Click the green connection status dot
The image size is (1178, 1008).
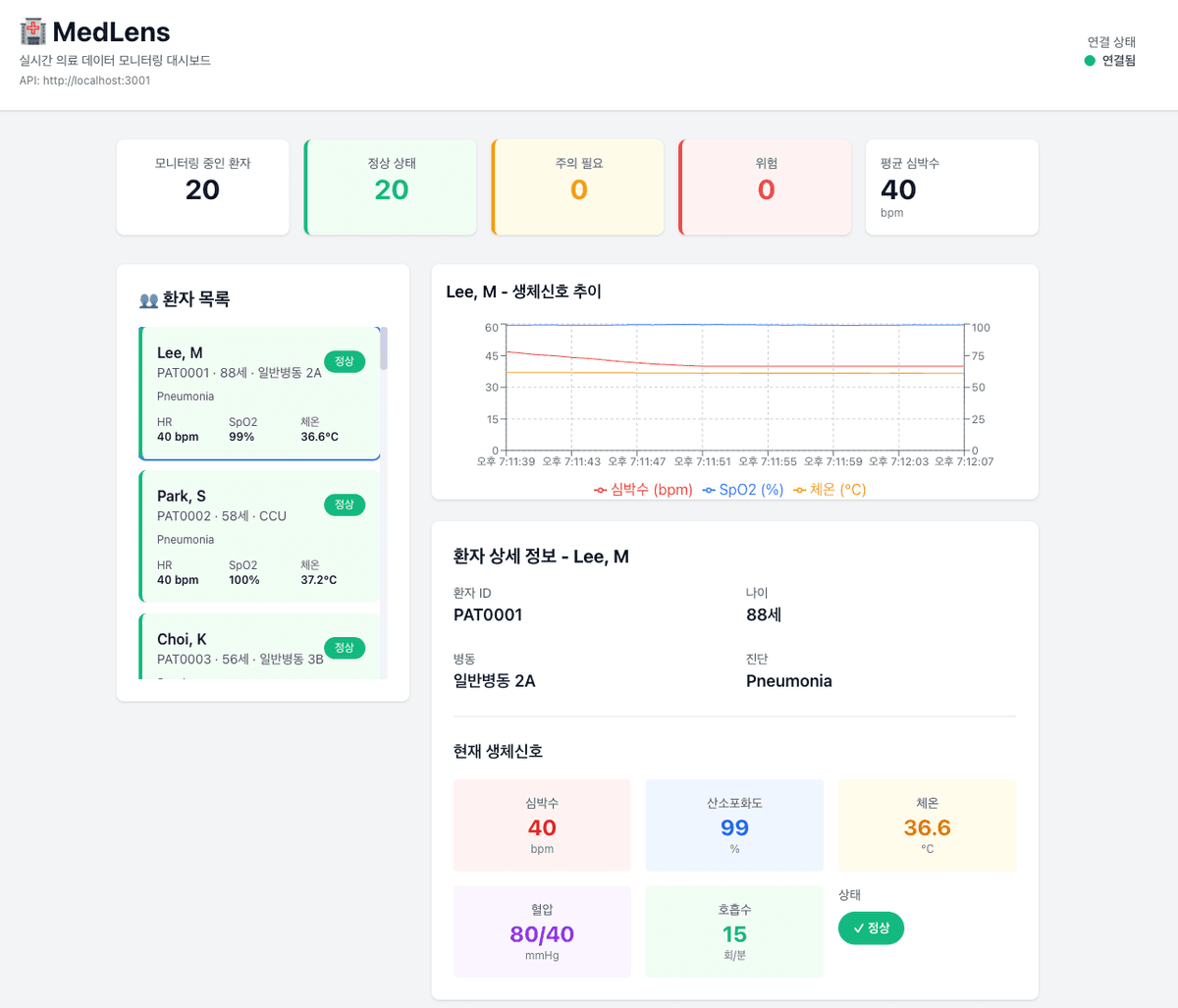1090,61
